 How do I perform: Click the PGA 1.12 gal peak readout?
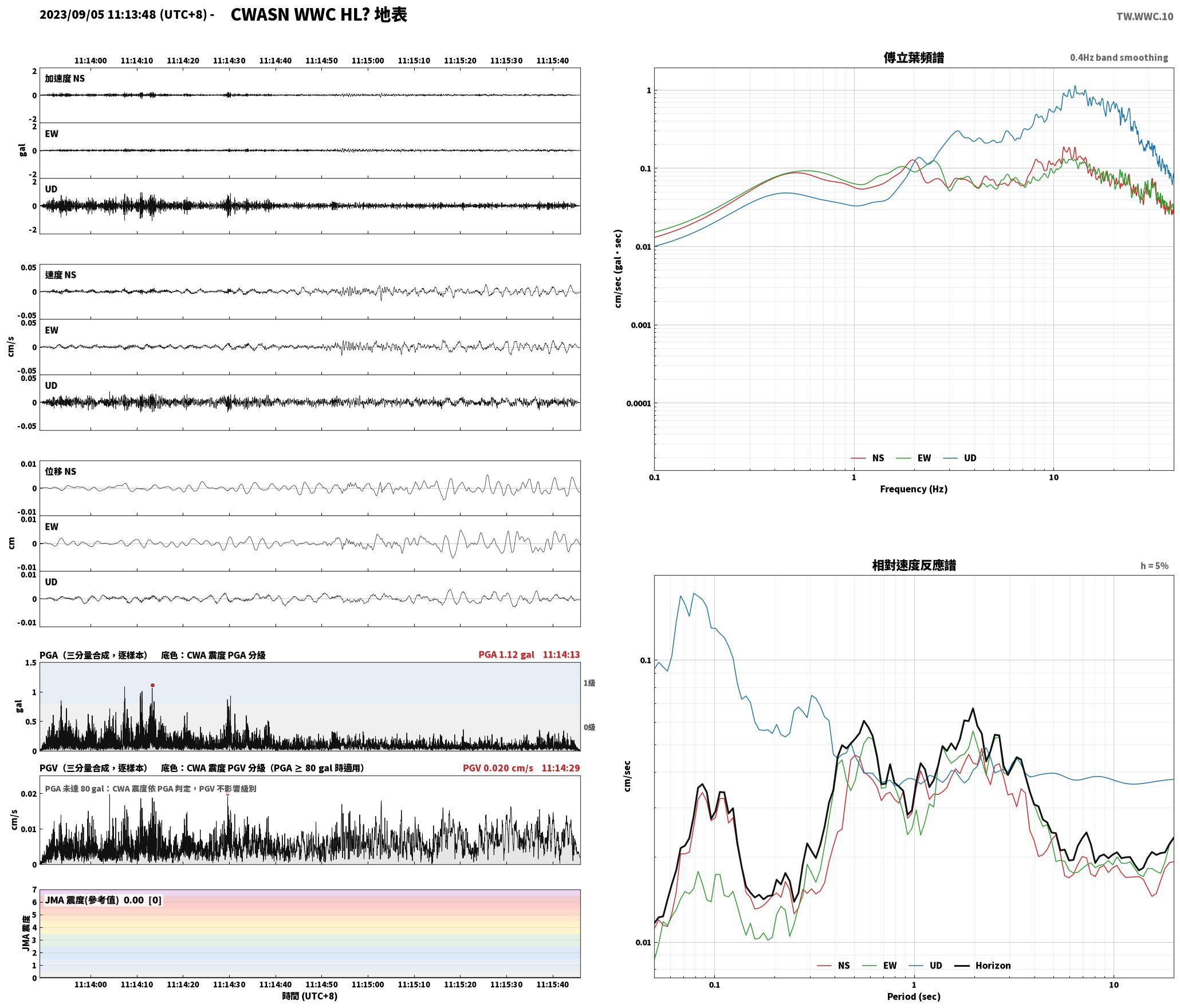(529, 654)
